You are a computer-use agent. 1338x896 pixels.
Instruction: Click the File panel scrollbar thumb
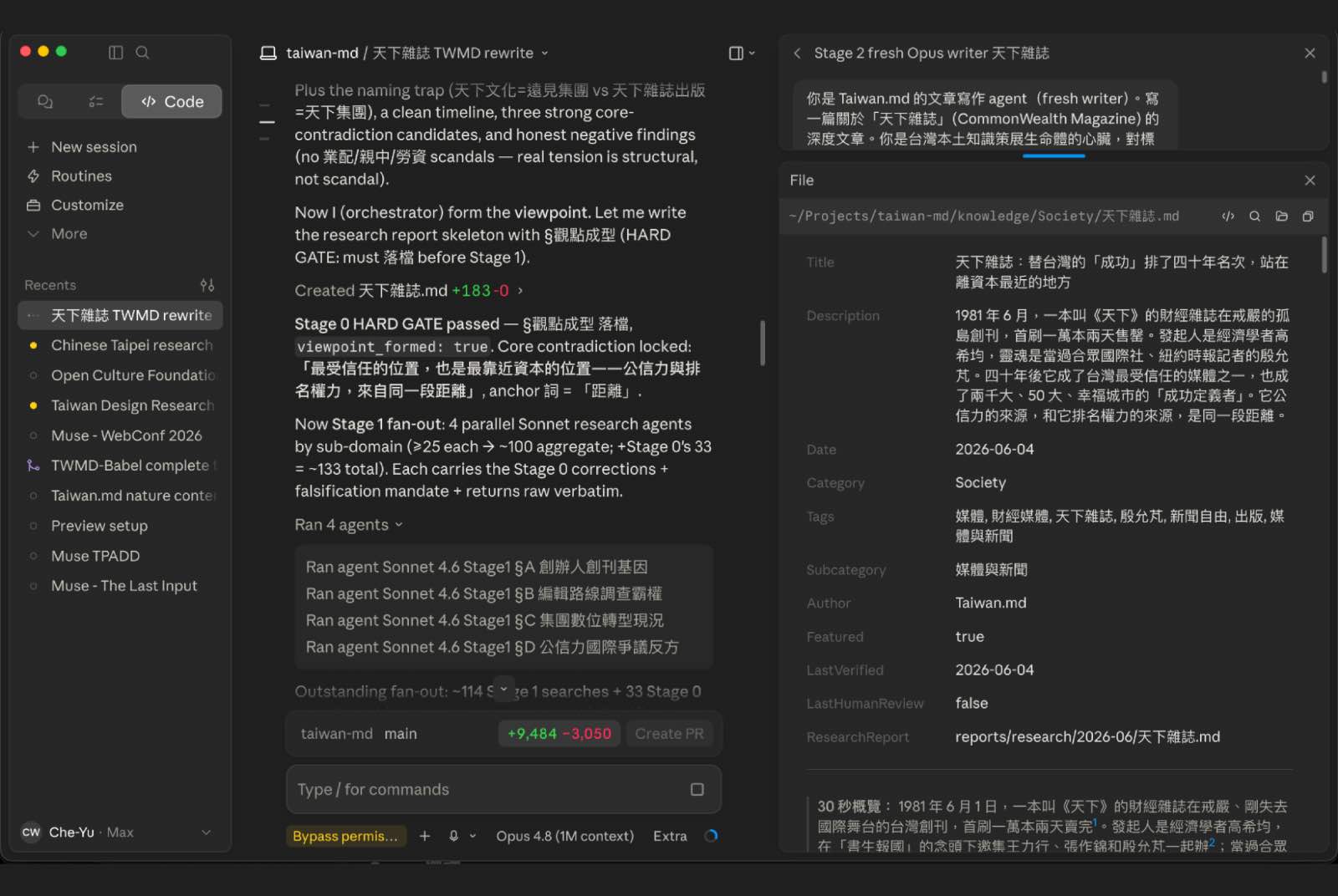(x=1324, y=255)
